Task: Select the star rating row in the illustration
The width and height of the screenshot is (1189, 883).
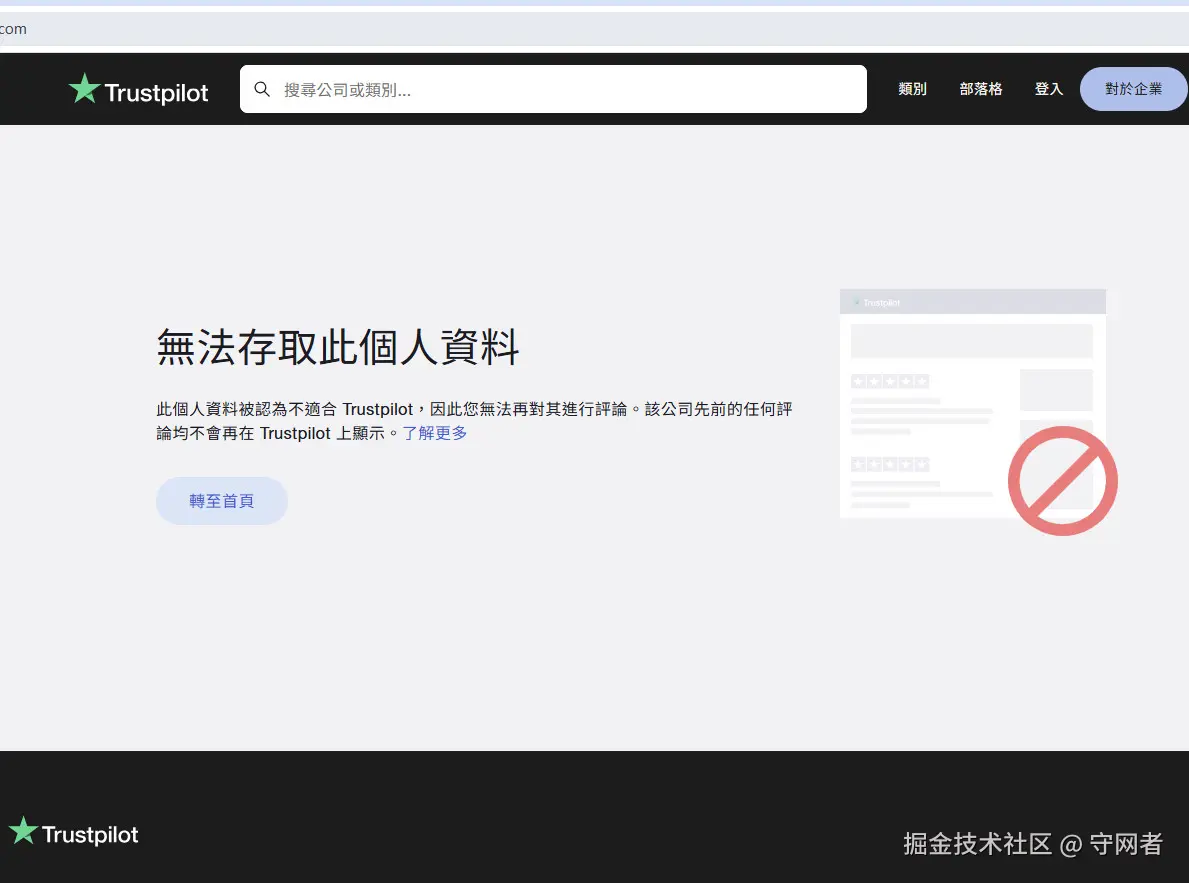Action: pyautogui.click(x=890, y=381)
